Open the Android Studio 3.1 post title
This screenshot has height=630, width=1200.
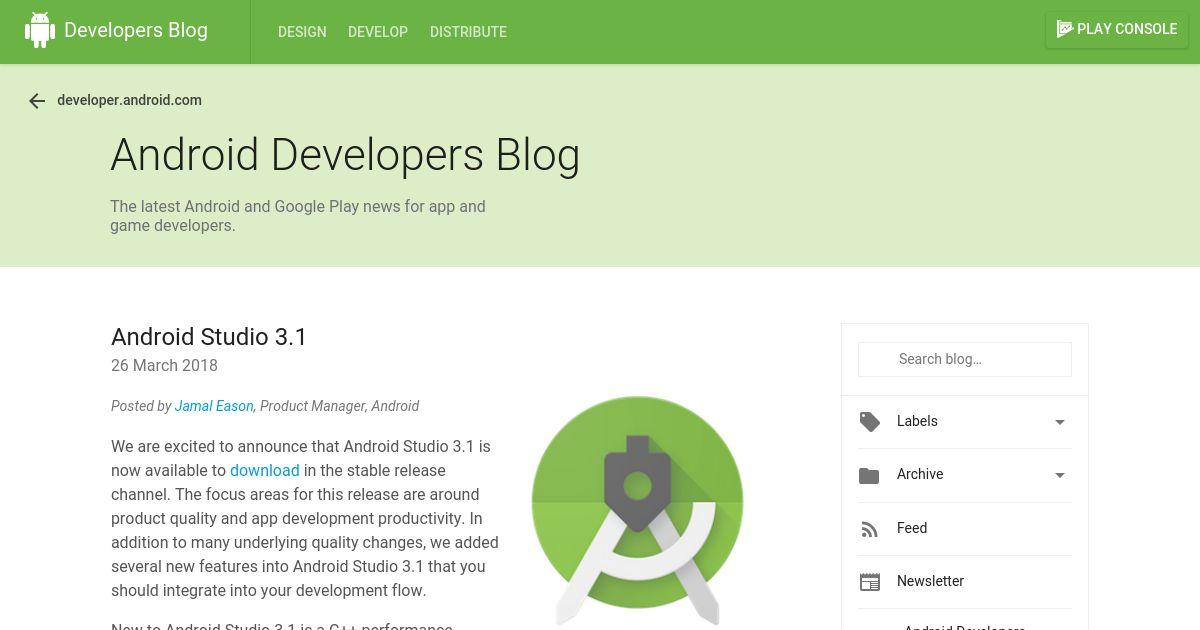click(209, 337)
